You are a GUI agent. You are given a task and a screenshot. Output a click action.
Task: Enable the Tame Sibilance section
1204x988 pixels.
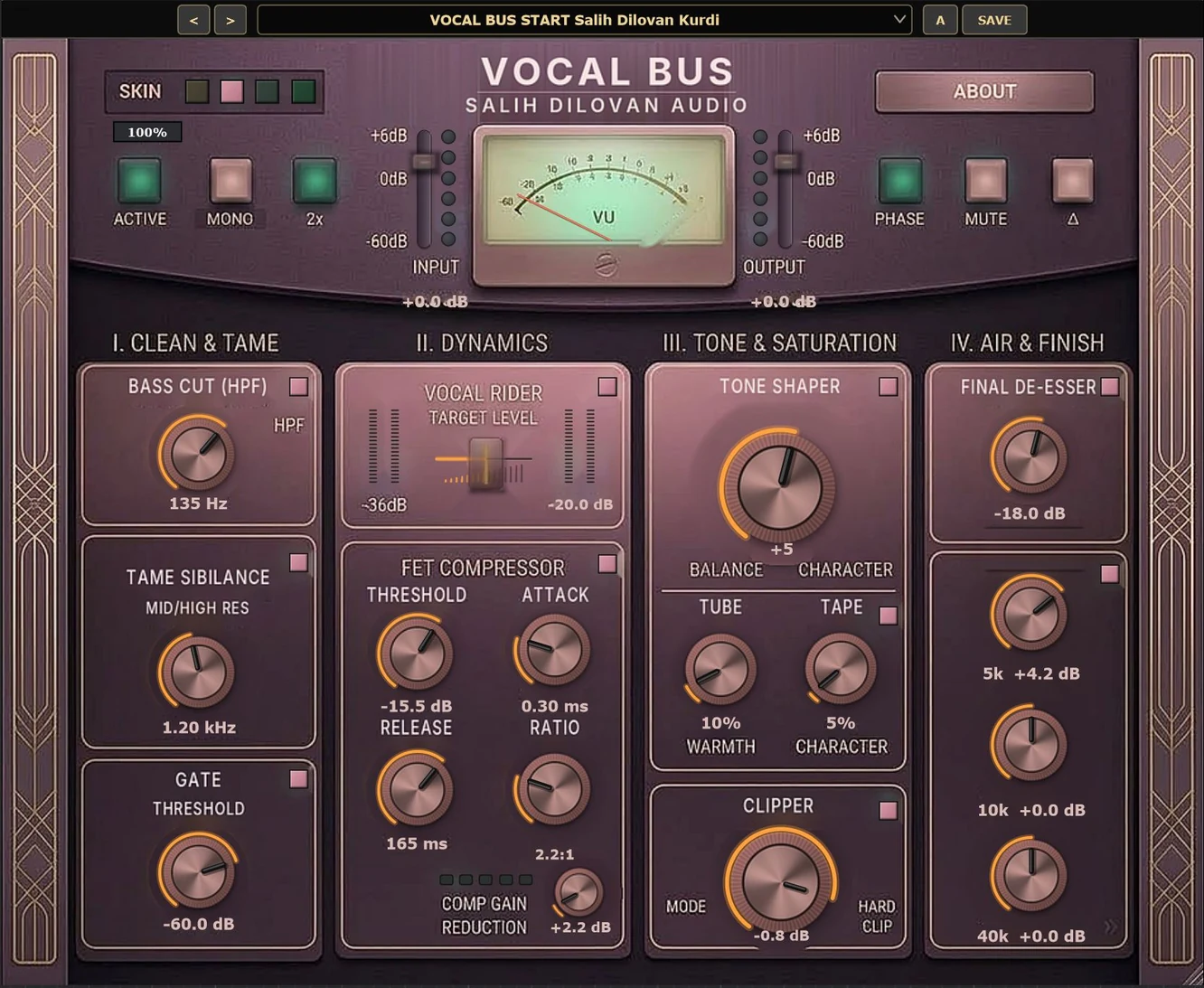click(x=298, y=563)
